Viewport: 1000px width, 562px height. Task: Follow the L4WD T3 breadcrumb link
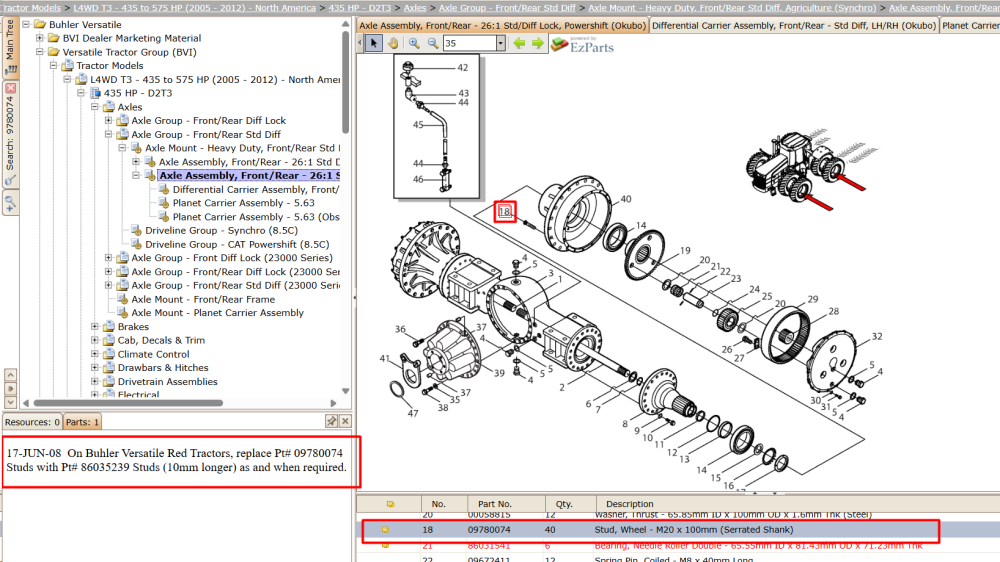point(195,8)
